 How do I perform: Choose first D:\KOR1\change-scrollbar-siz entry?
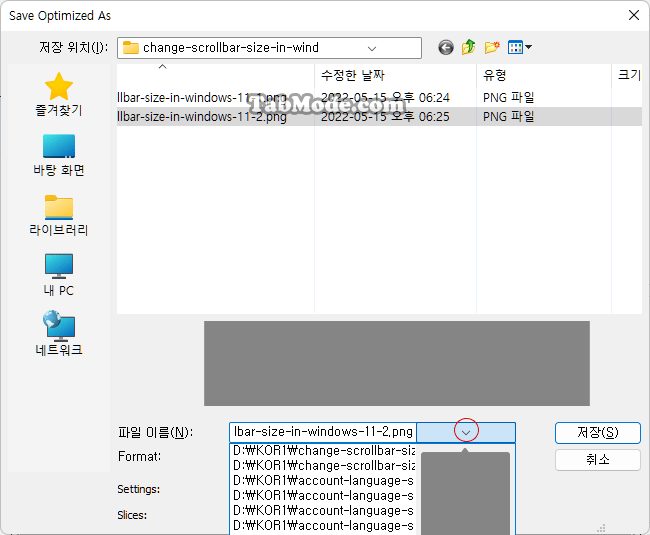(324, 451)
